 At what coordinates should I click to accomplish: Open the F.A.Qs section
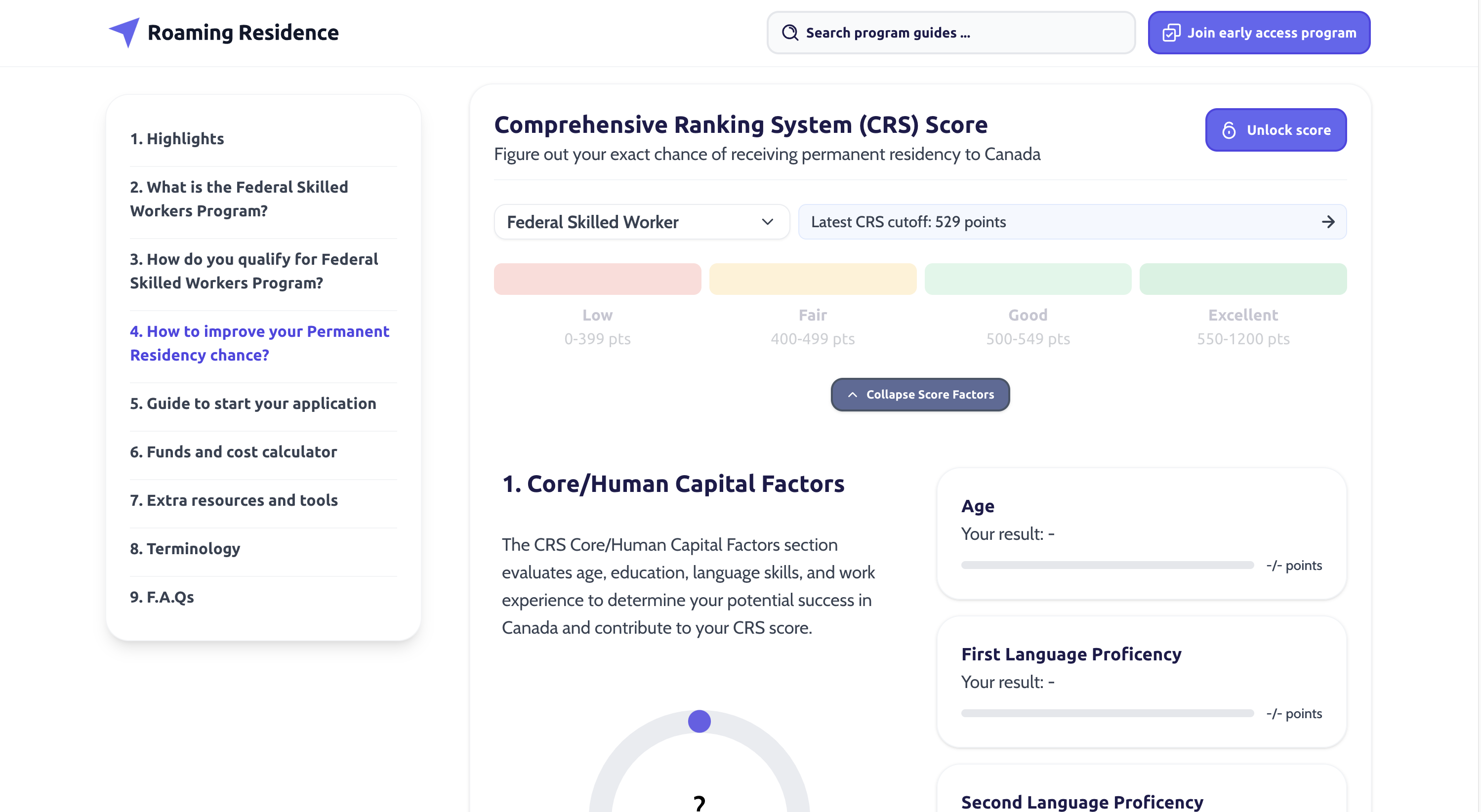[x=162, y=597]
